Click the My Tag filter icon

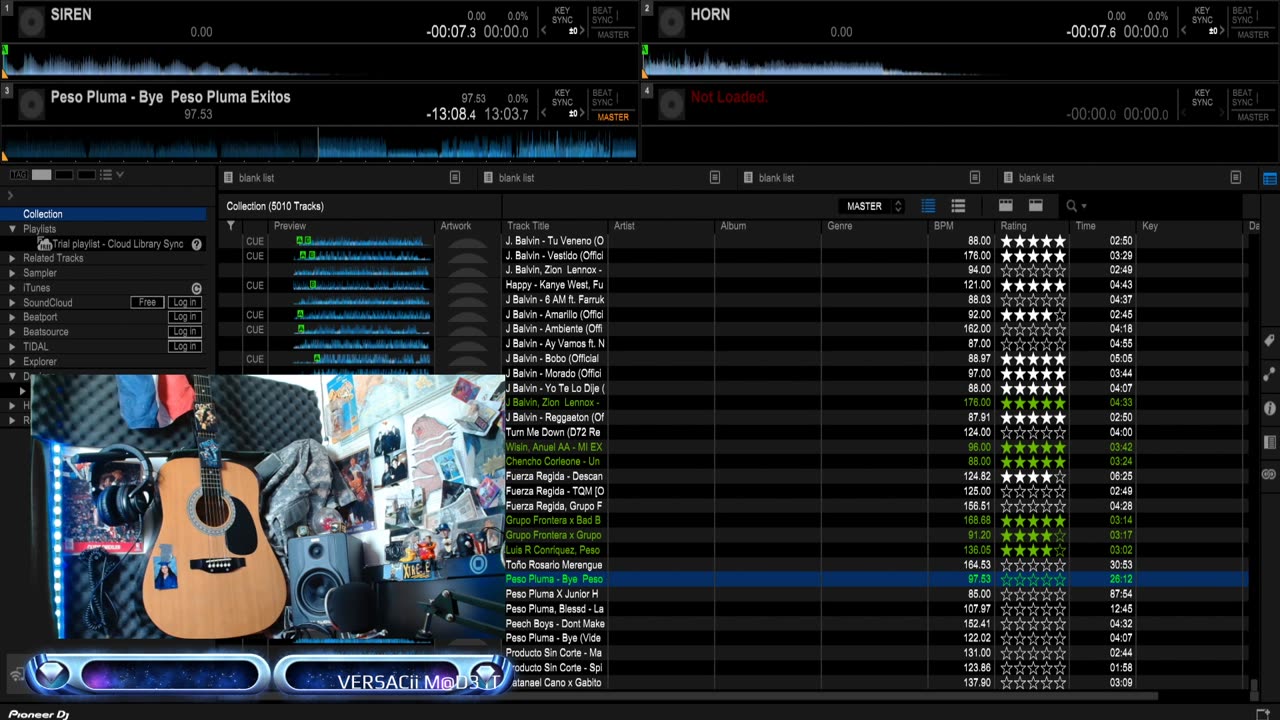[x=18, y=175]
